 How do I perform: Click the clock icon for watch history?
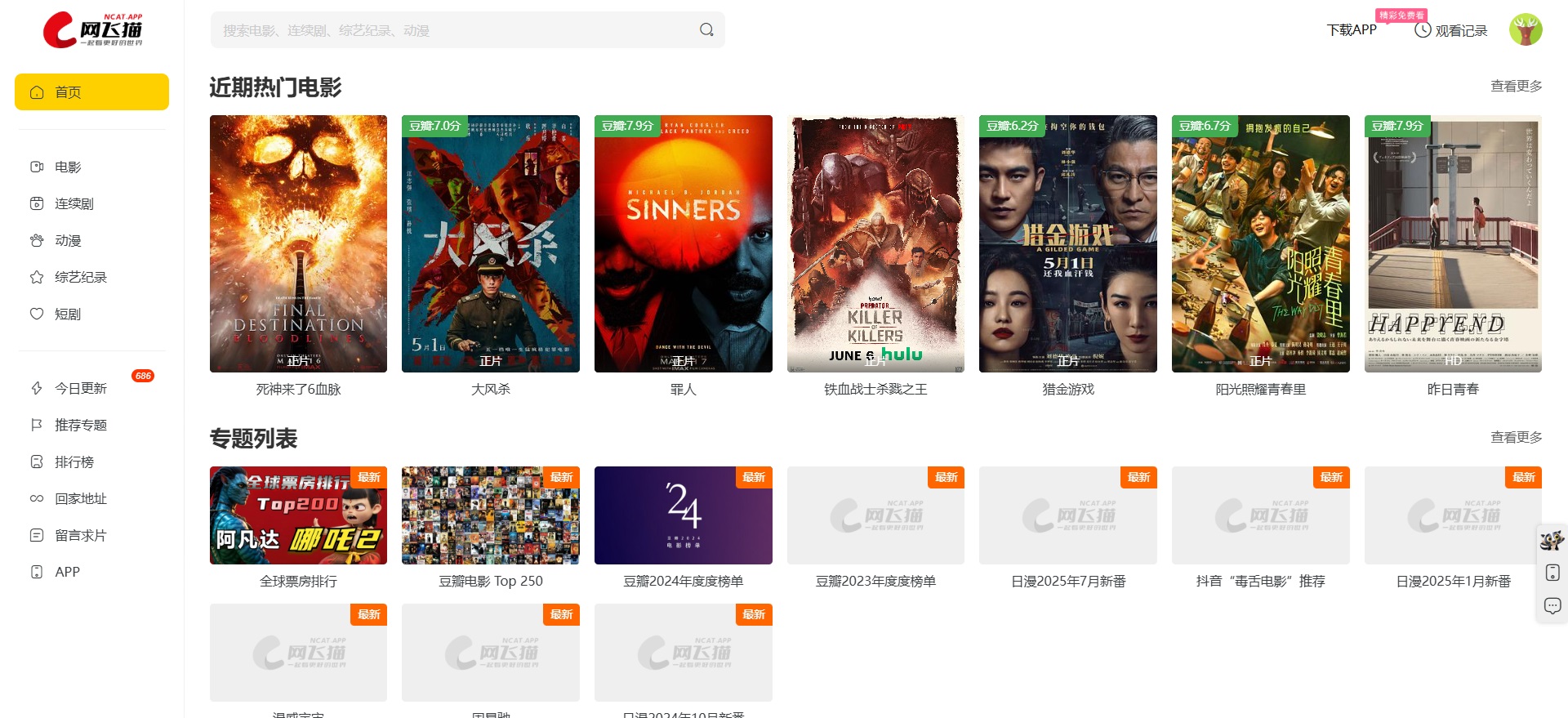click(x=1423, y=30)
